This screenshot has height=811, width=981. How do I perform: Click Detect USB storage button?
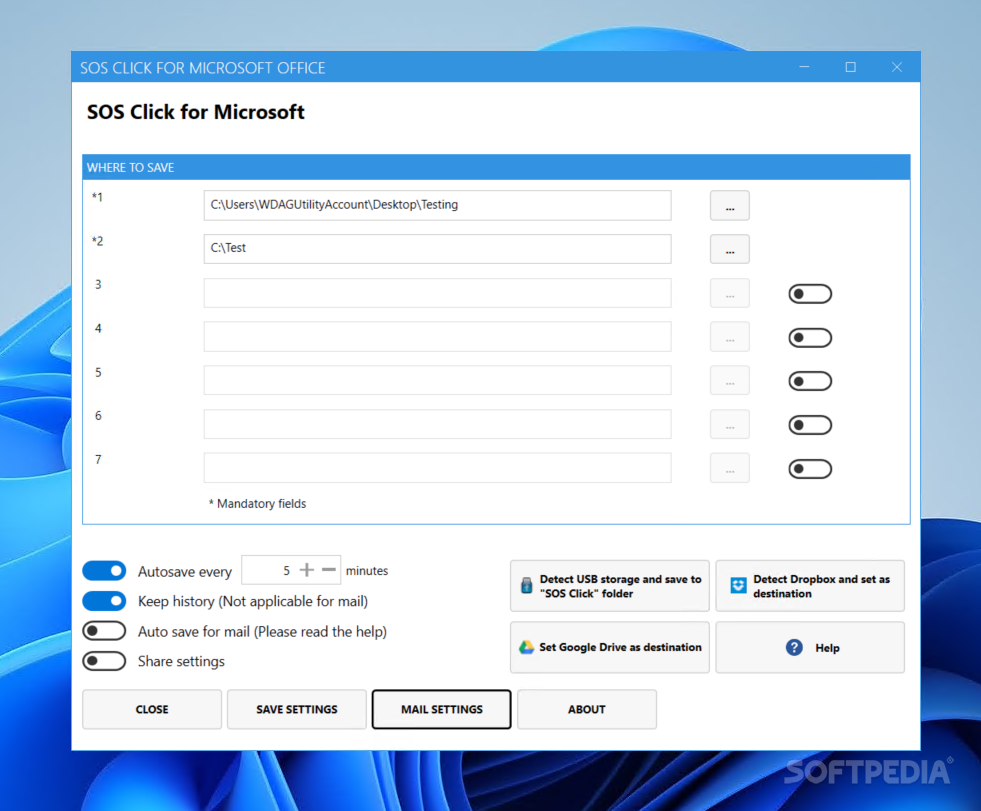click(x=610, y=586)
